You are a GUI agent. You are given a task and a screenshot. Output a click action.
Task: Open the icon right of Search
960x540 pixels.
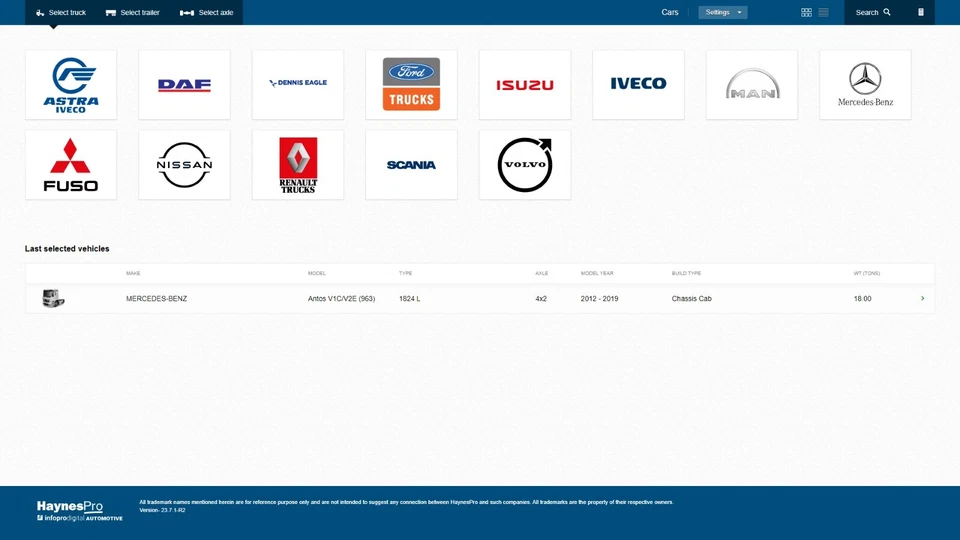tap(921, 12)
